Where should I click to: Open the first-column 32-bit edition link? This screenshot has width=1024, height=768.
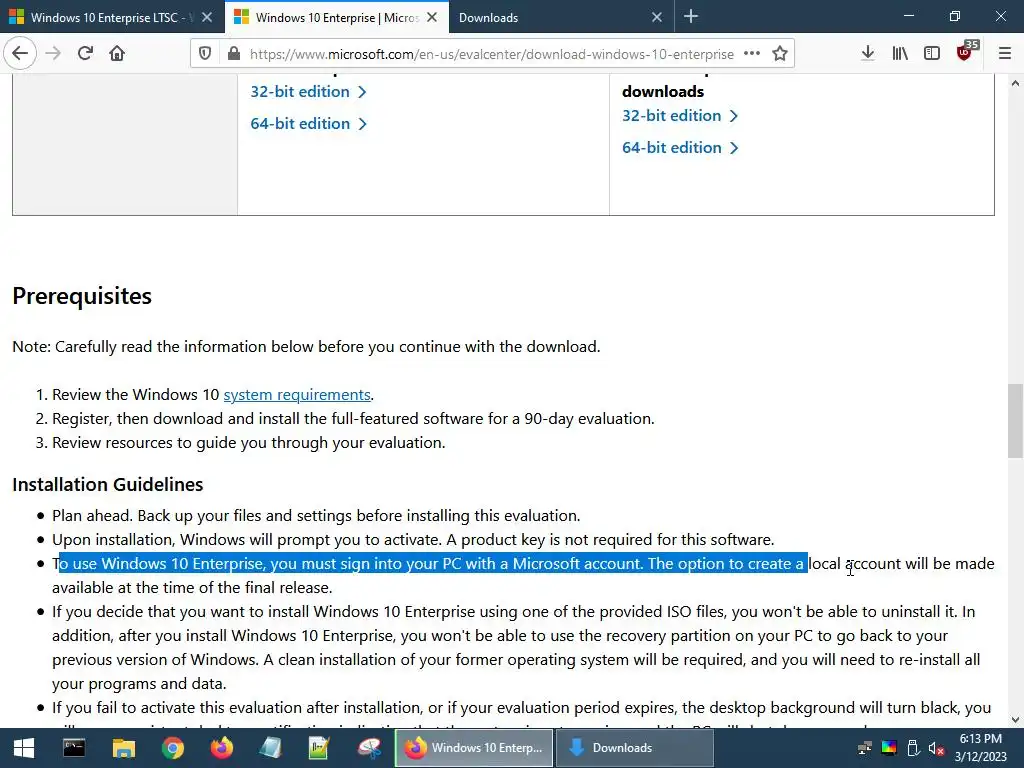pos(308,91)
